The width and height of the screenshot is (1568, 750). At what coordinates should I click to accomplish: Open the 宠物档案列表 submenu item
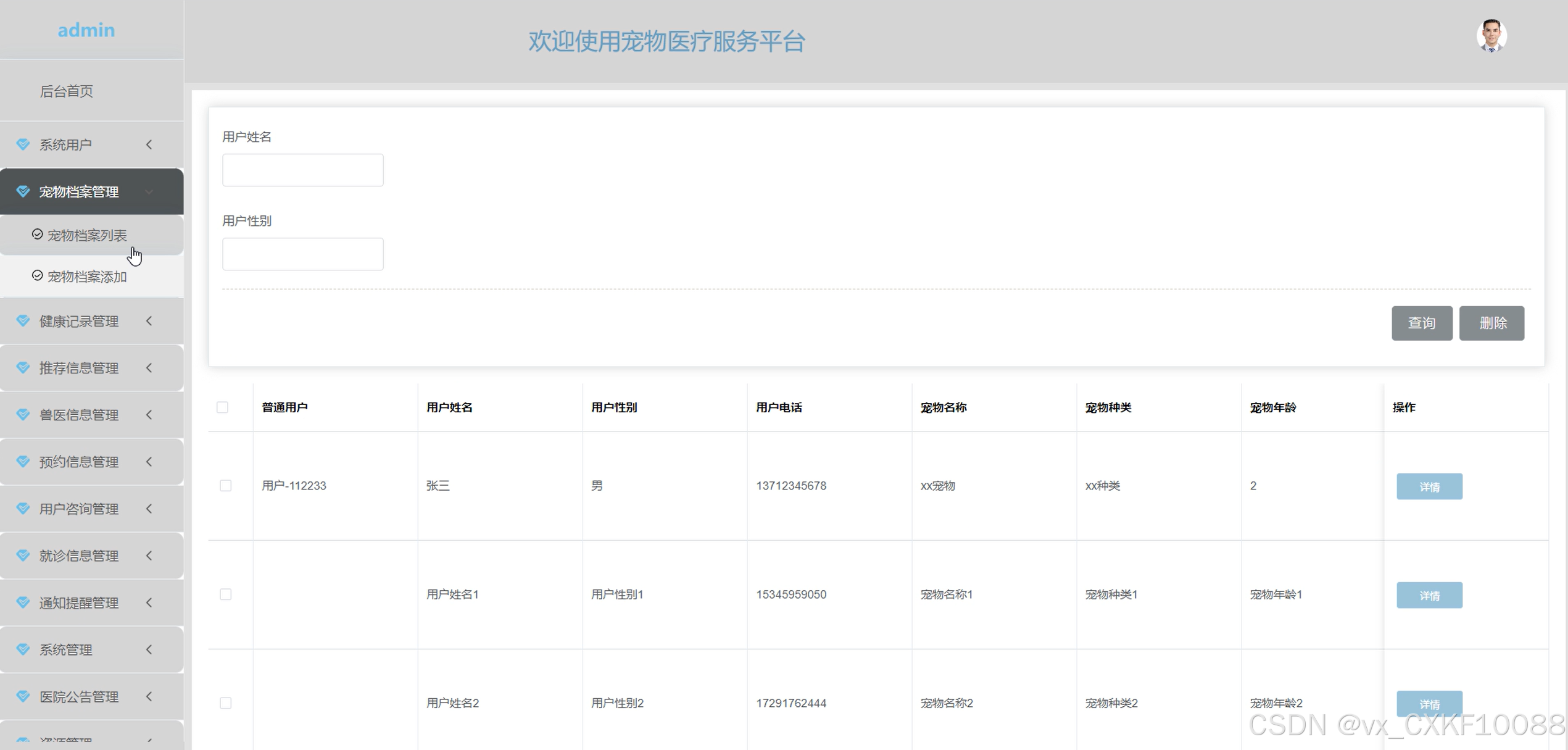87,235
